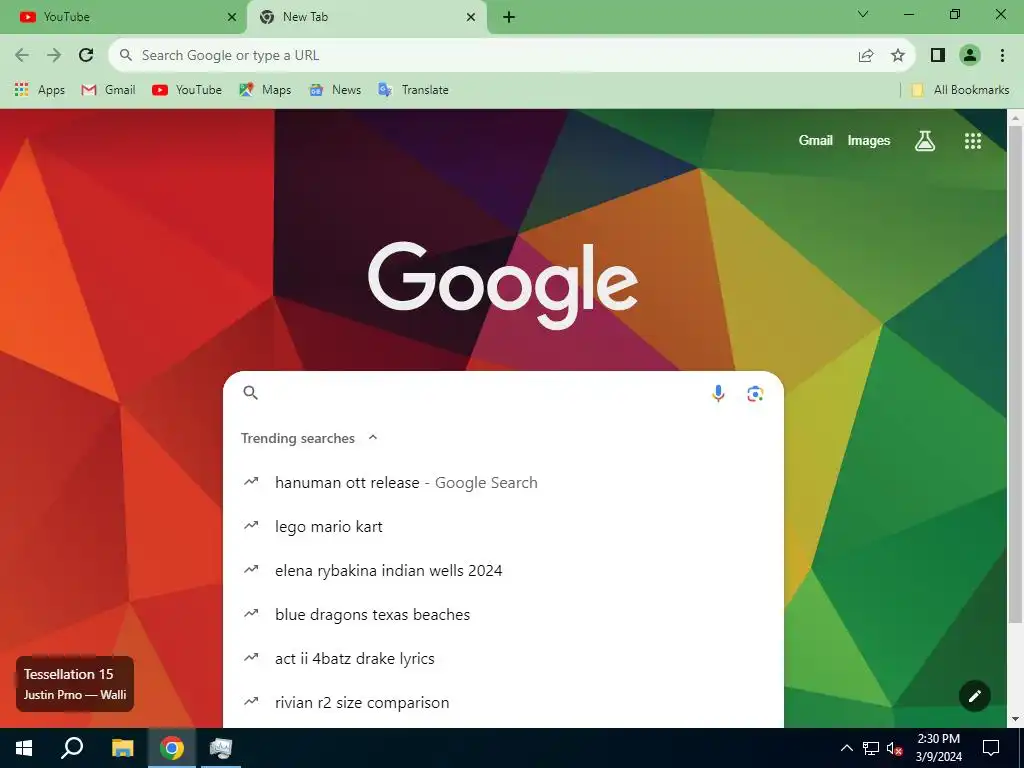Open the taskbar clock and date
This screenshot has width=1024, height=768.
(938, 748)
